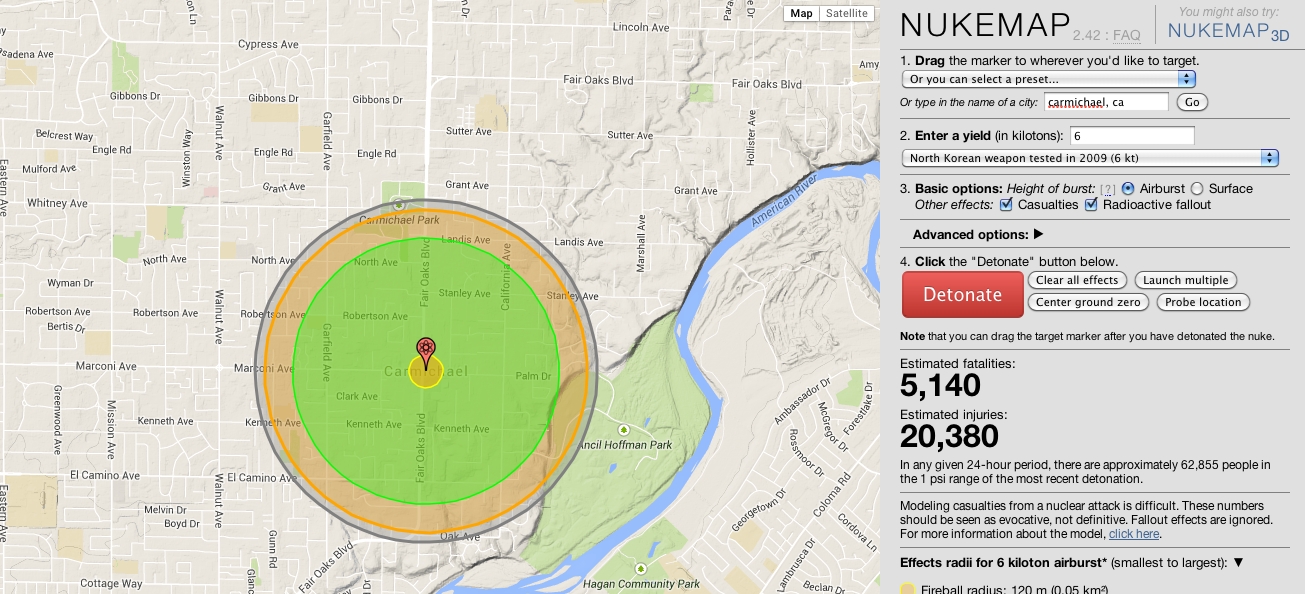The image size is (1305, 594).
Task: Click the "Wyman Dr" street label
Action: (x=70, y=283)
